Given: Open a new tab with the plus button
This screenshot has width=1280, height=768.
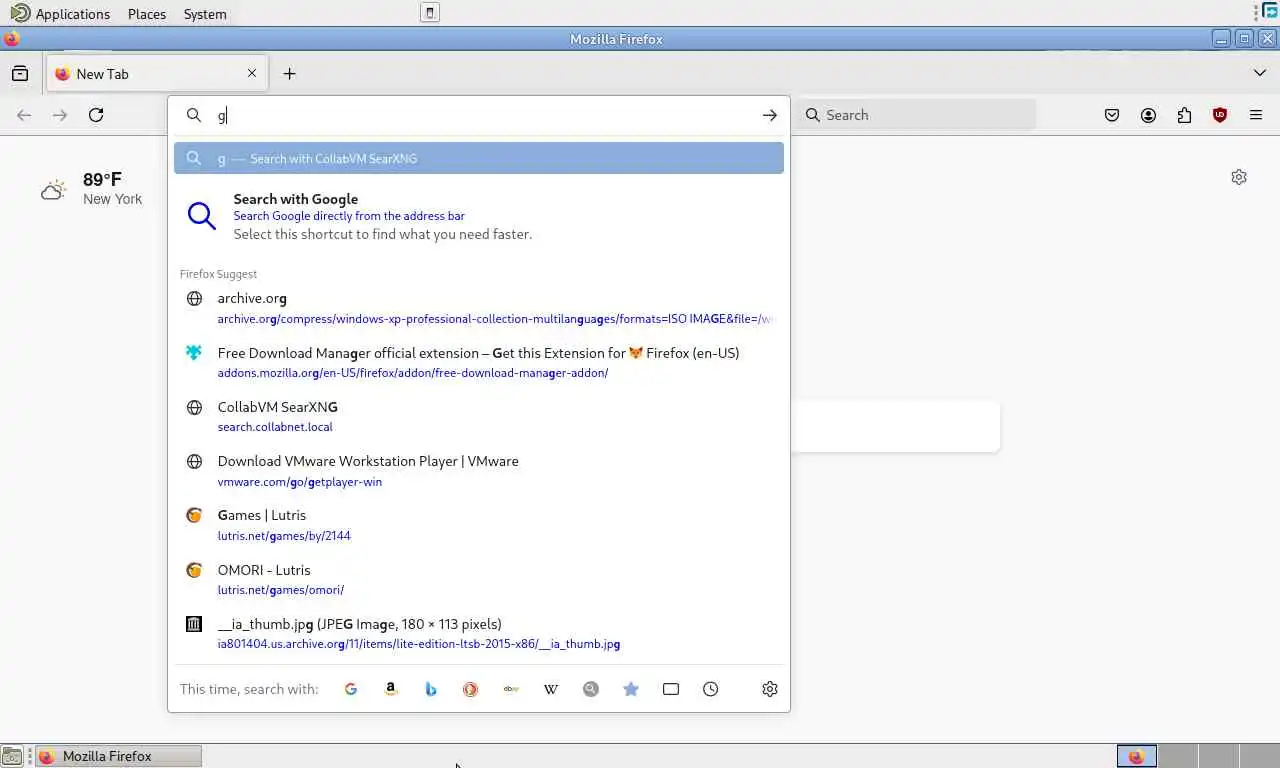Looking at the screenshot, I should click(x=289, y=73).
